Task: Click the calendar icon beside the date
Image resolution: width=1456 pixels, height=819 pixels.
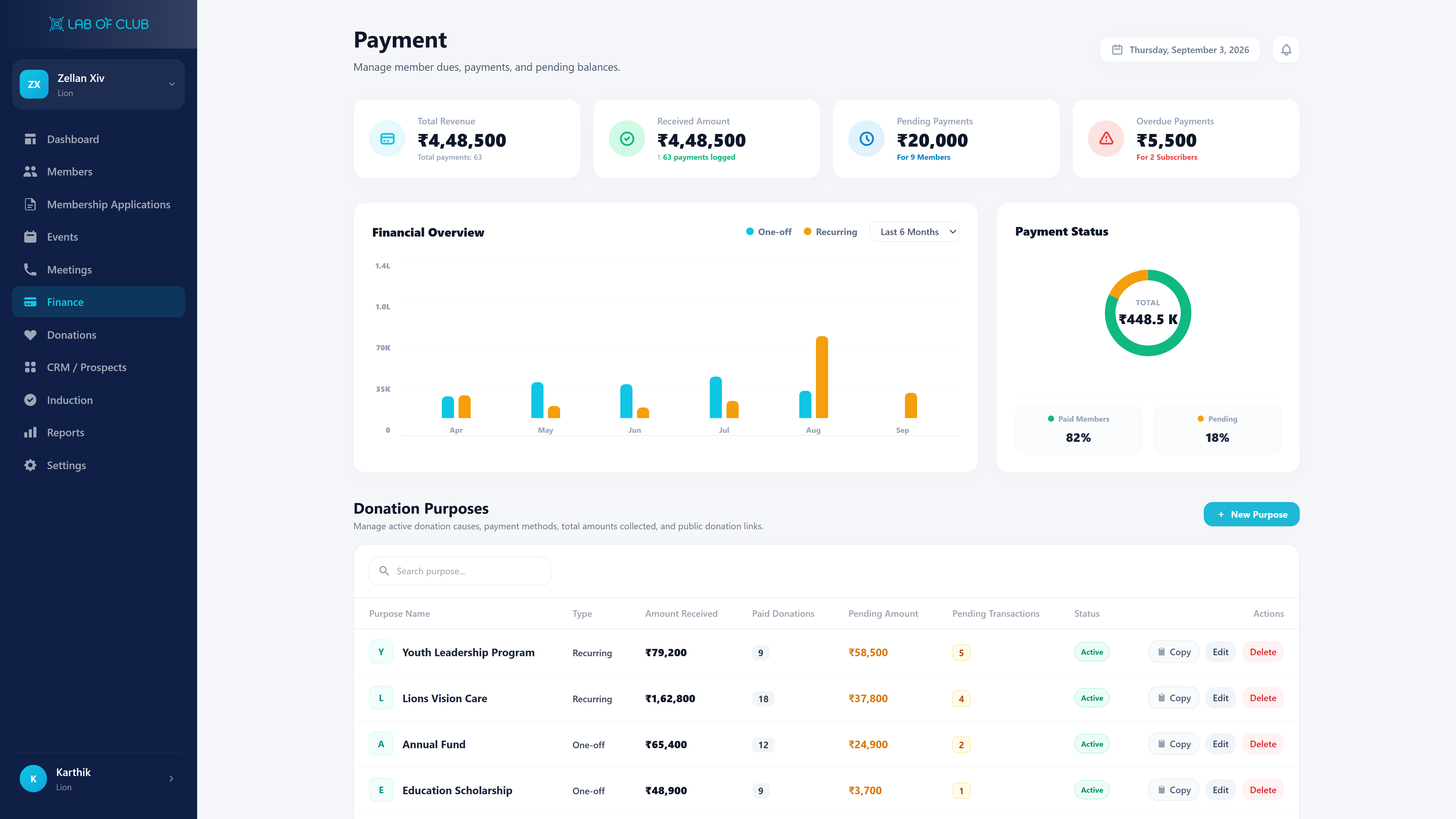Action: tap(1117, 50)
